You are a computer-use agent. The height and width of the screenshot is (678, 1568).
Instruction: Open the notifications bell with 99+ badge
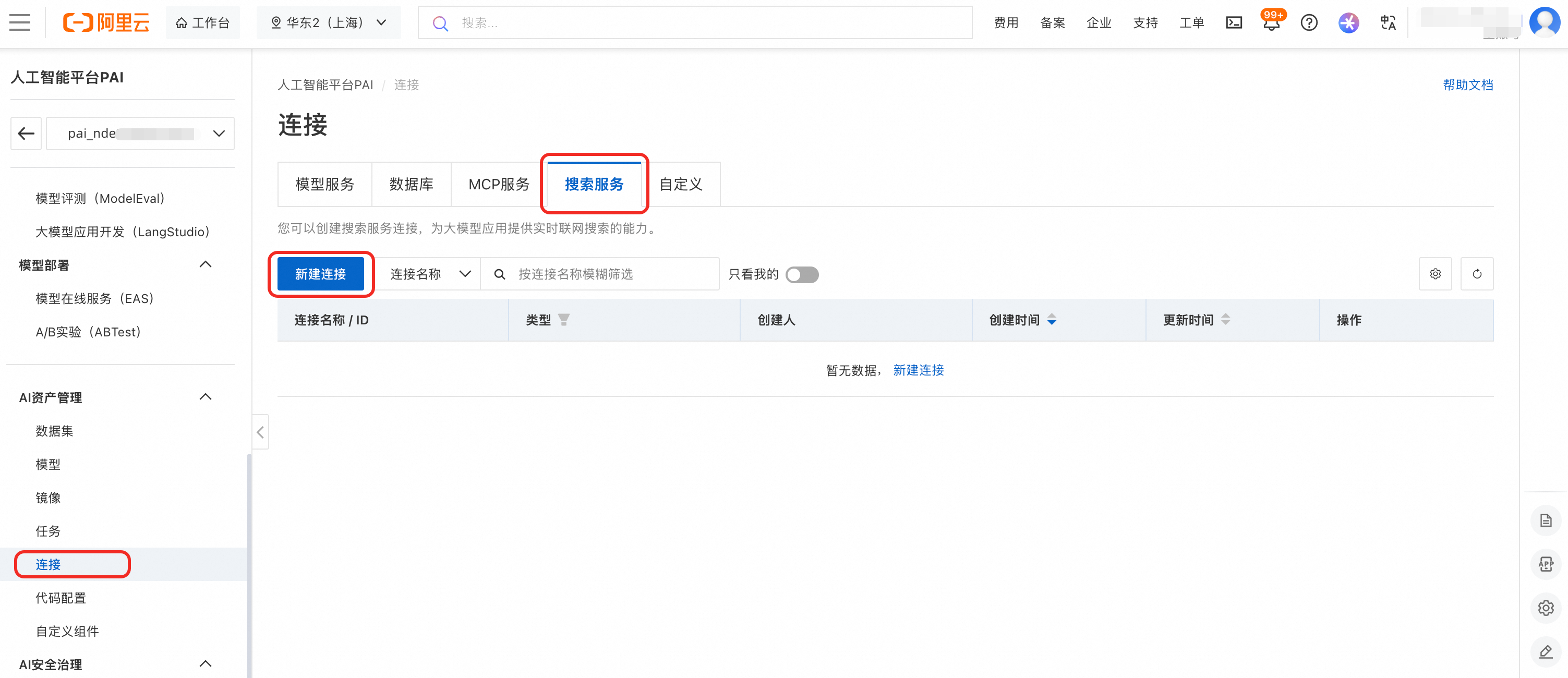[1271, 23]
